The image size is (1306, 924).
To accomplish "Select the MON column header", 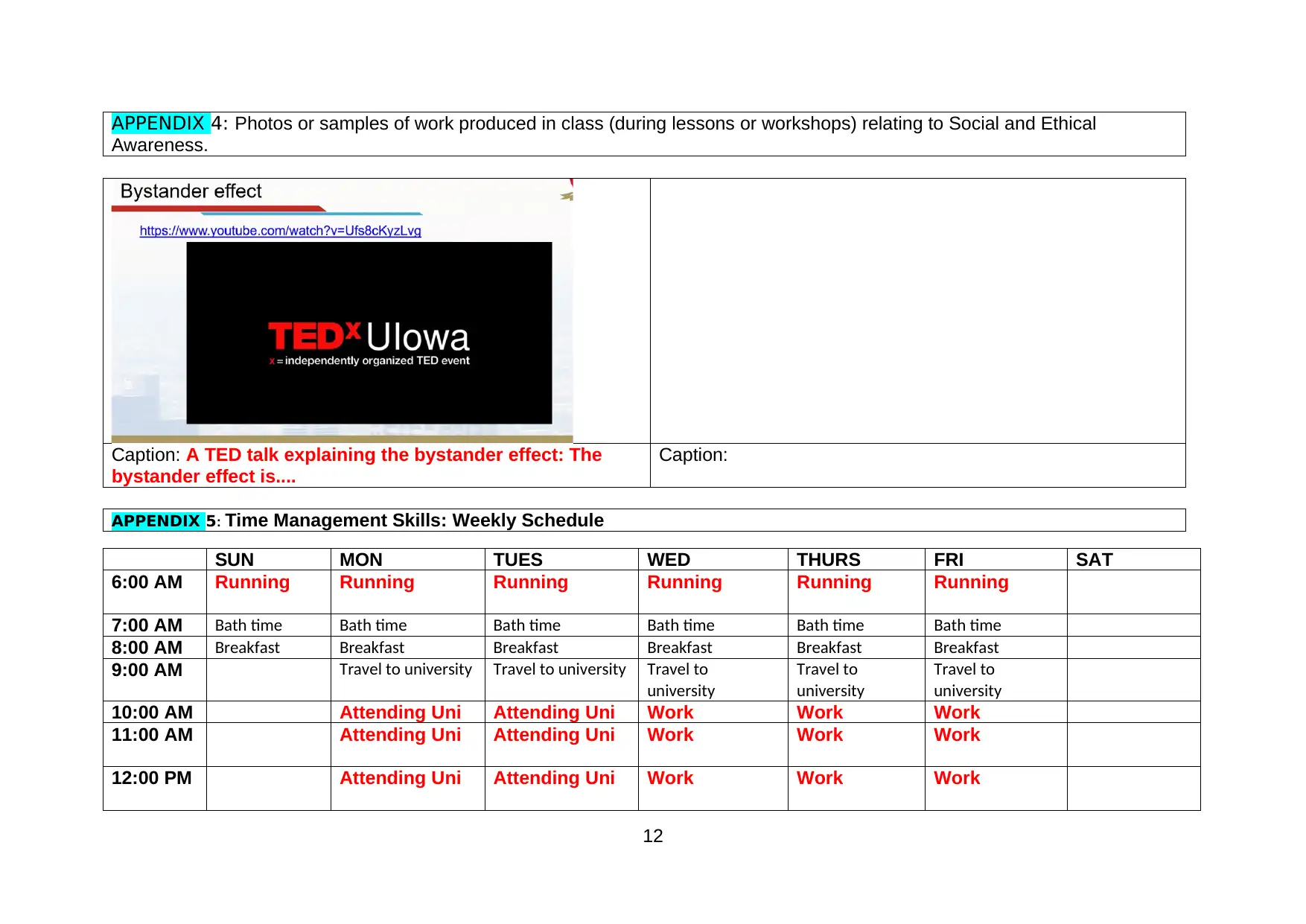I will 361,560.
